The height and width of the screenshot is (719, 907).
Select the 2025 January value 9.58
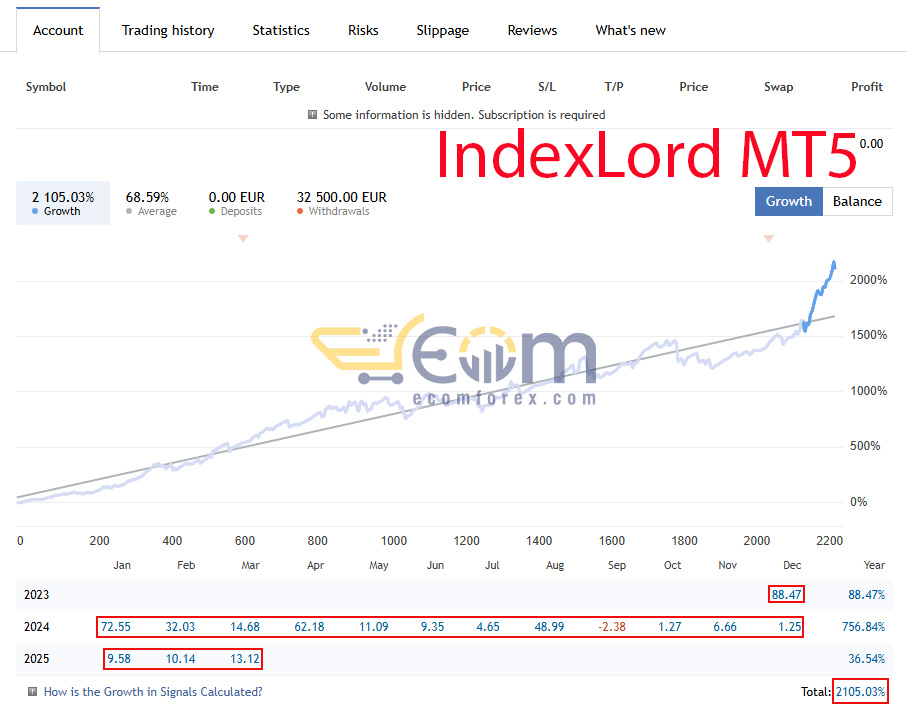pos(119,658)
